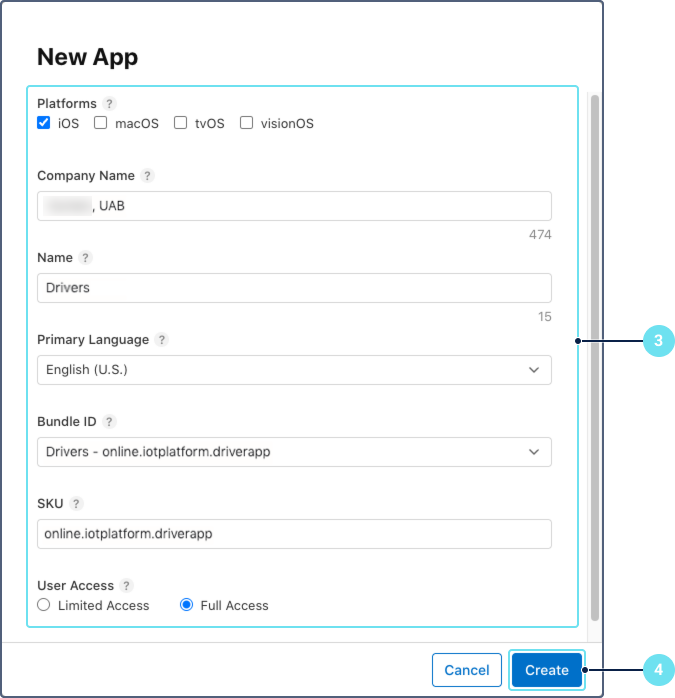Expand the Bundle ID dropdown
Image resolution: width=675 pixels, height=698 pixels.
294,452
